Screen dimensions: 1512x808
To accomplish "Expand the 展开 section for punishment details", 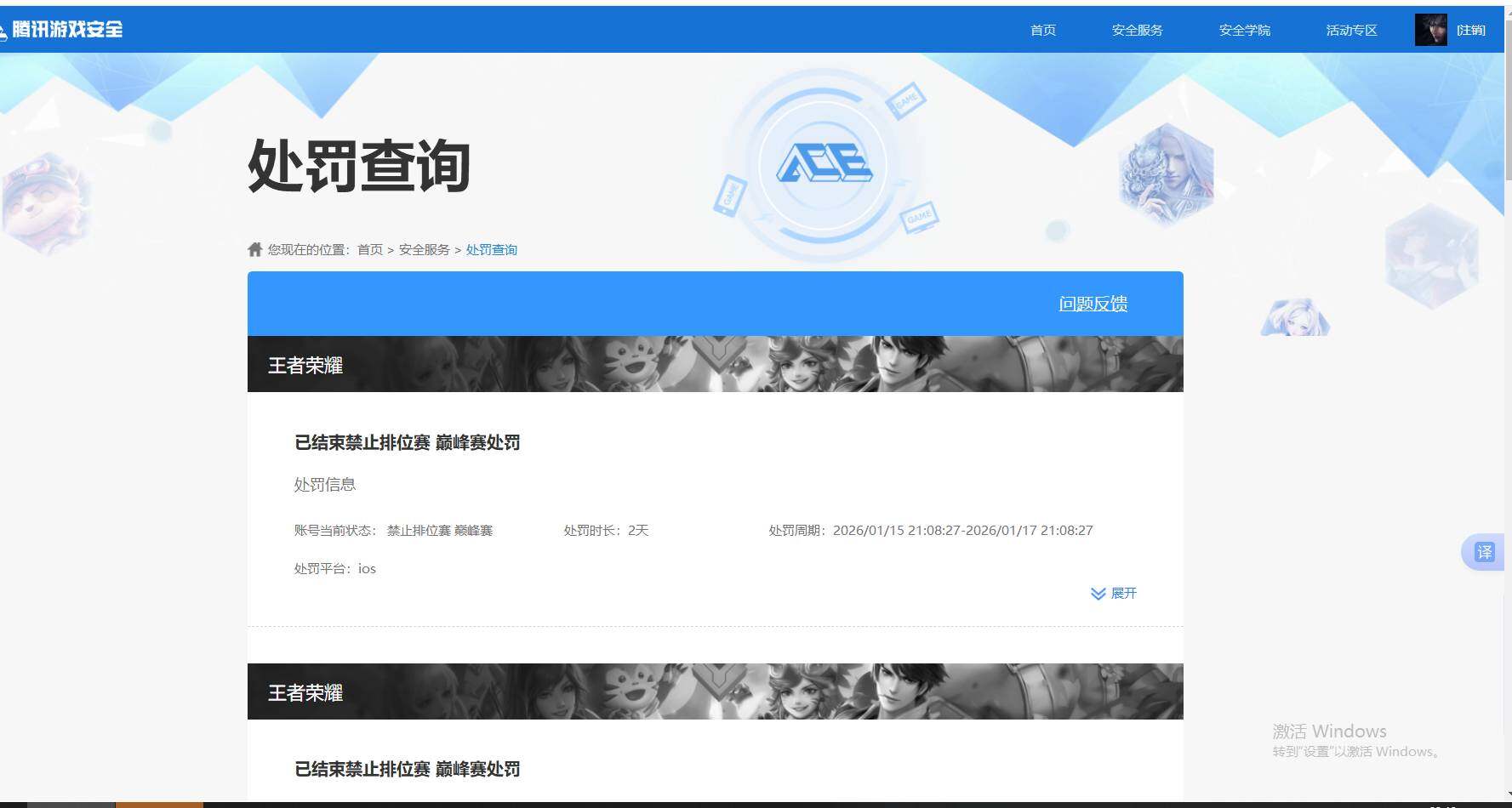I will point(1123,593).
